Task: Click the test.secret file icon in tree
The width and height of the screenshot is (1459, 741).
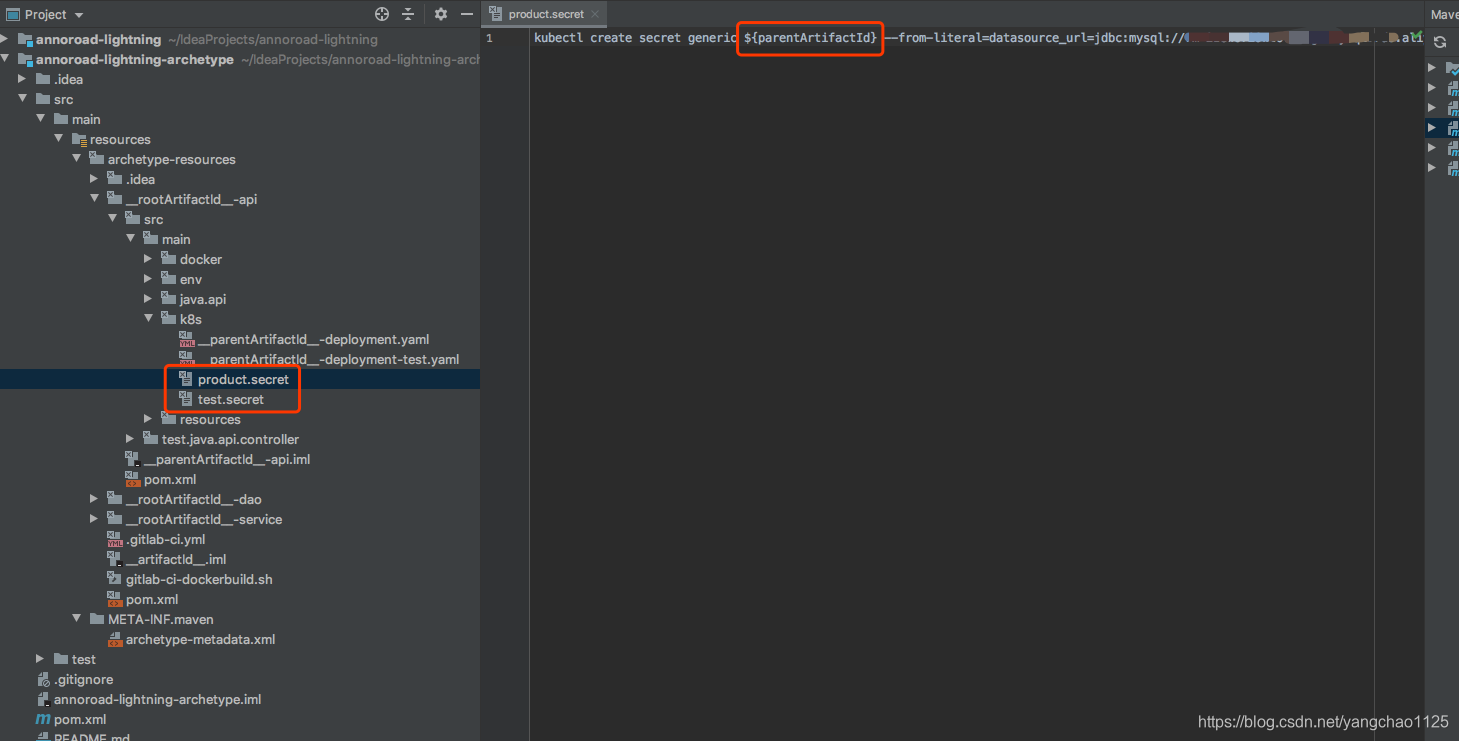Action: 186,399
